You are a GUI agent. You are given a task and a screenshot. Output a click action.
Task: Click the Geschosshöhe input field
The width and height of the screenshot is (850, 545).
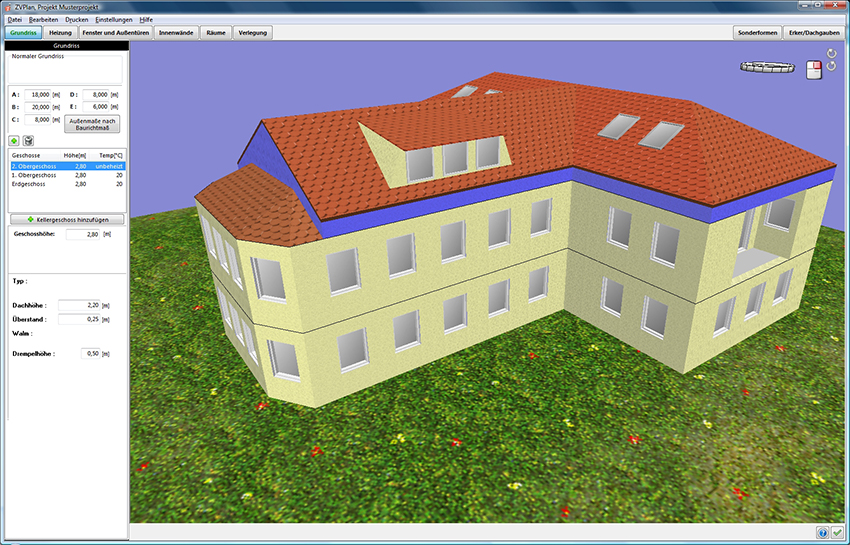83,234
